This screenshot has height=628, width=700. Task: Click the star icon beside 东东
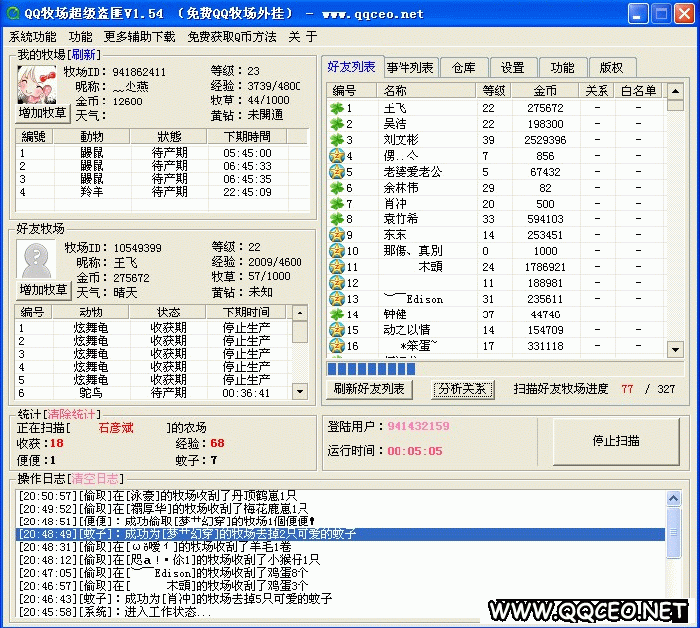337,235
